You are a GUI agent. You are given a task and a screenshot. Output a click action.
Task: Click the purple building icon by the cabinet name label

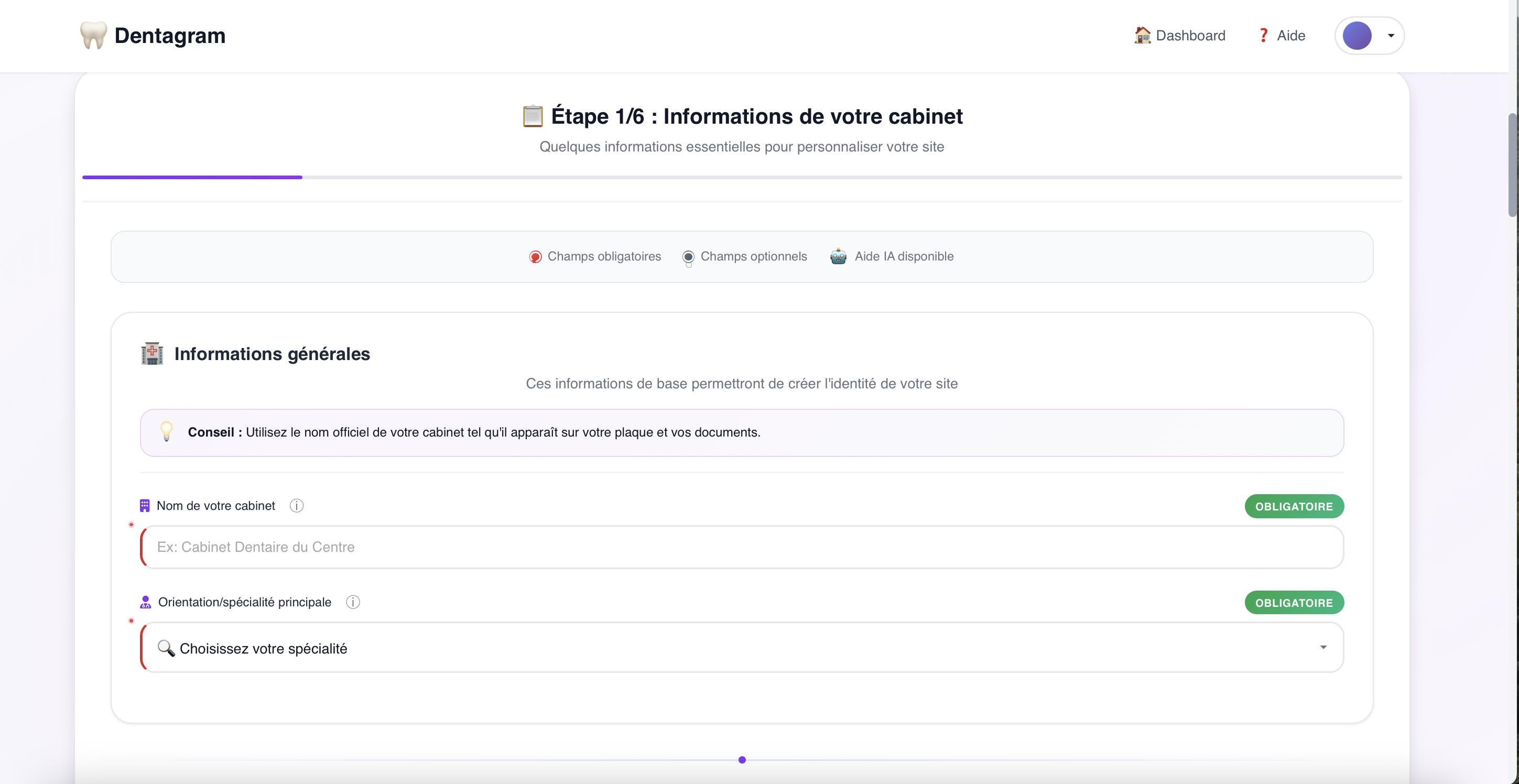145,506
